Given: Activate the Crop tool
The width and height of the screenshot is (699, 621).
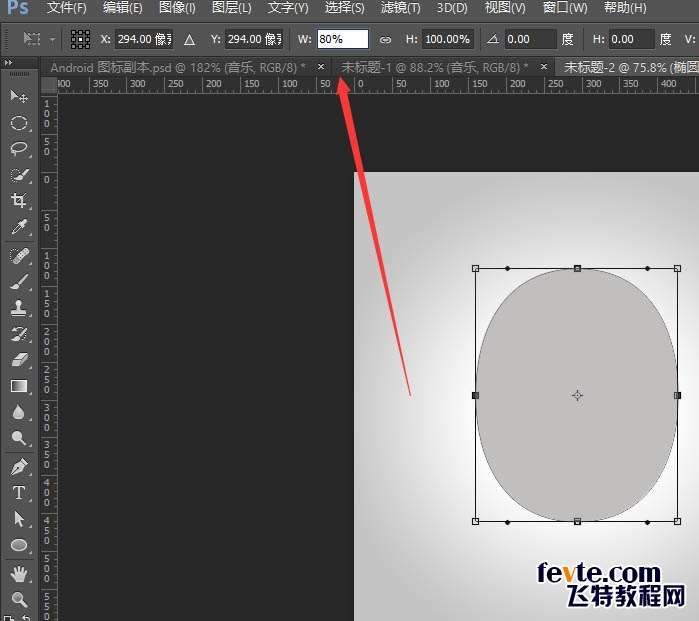Looking at the screenshot, I should pyautogui.click(x=18, y=201).
